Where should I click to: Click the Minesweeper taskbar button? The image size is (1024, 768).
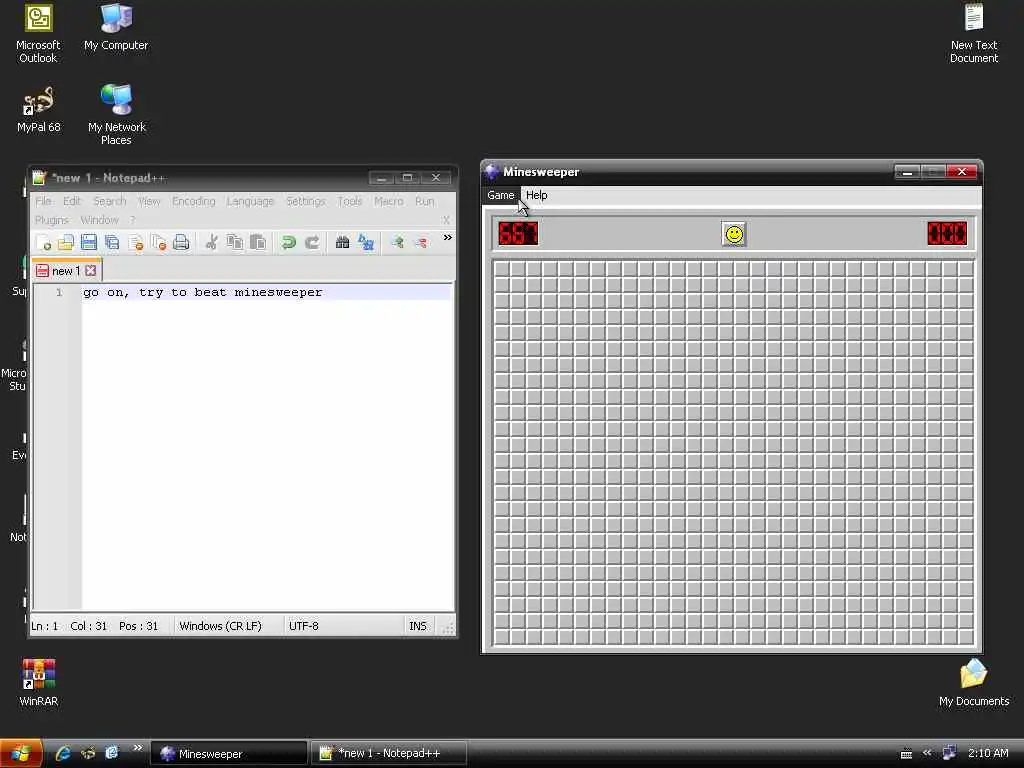229,754
